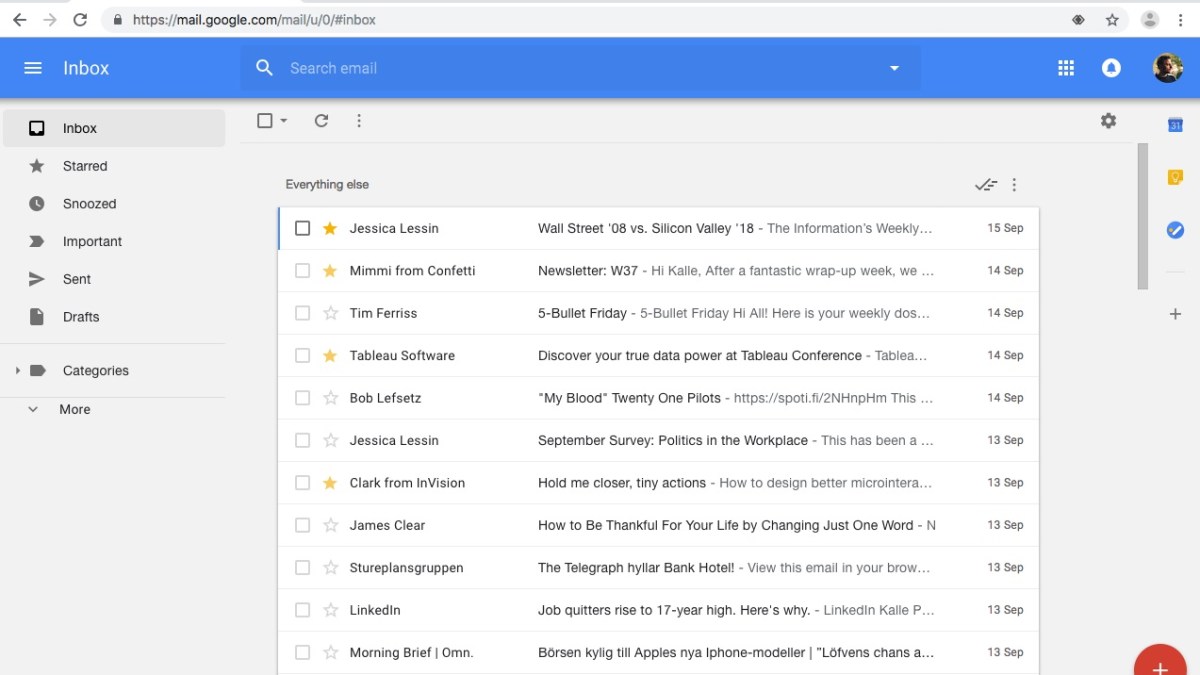Open the James Clear email
Screen dimensions: 1200x675
tap(725, 525)
